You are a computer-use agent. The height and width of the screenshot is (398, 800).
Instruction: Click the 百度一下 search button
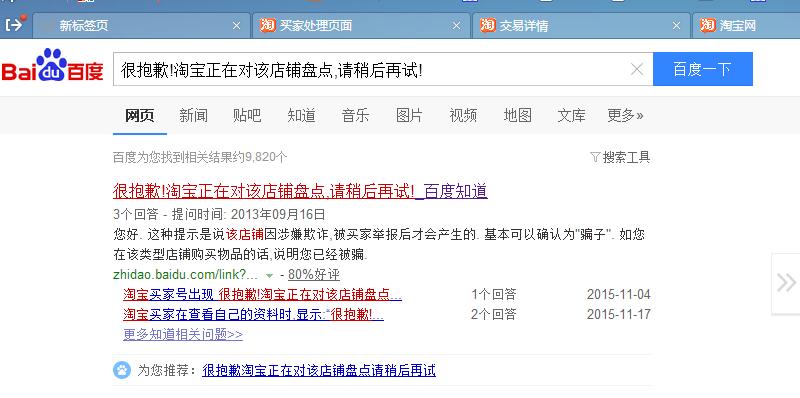click(703, 69)
